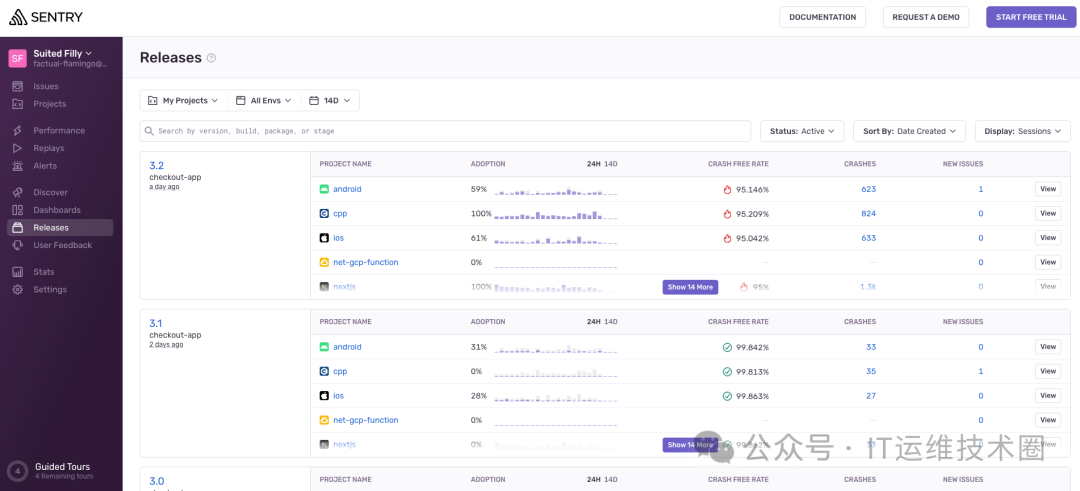The image size is (1080, 491).
Task: Open the Status: Active dropdown
Action: coord(802,131)
